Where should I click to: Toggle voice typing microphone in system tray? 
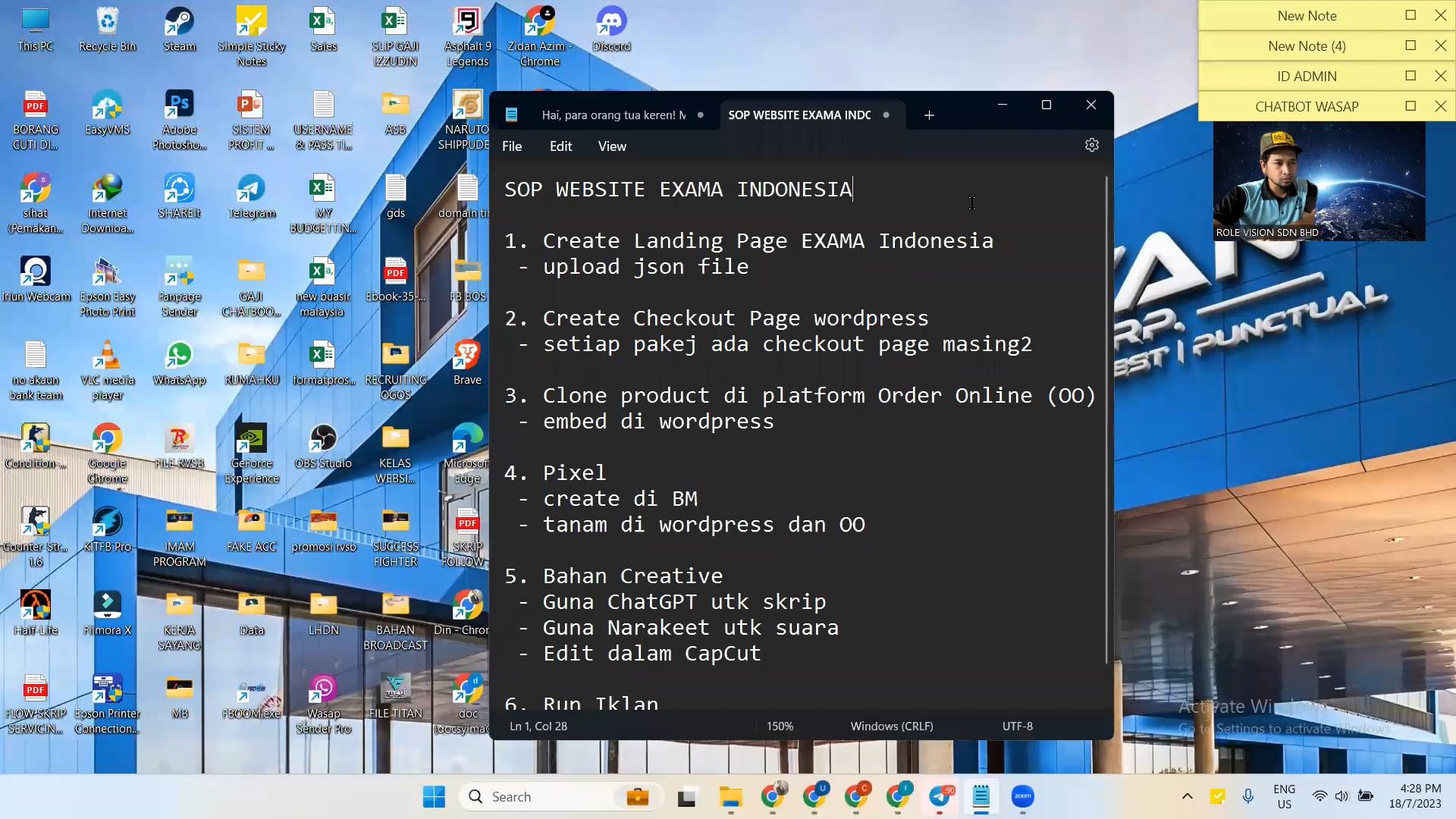(x=1247, y=796)
